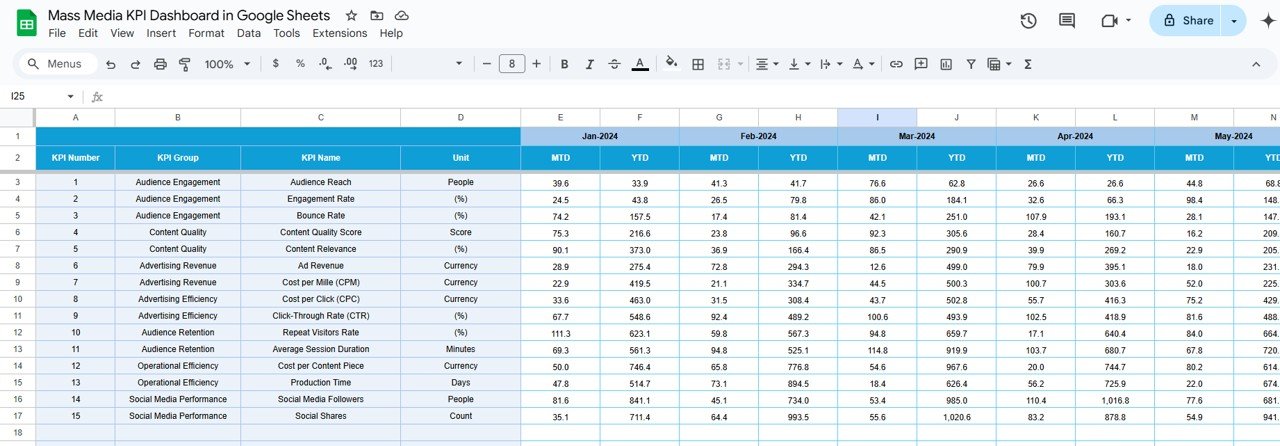The height and width of the screenshot is (446, 1280).
Task: Increase decimal places
Action: coord(350,64)
